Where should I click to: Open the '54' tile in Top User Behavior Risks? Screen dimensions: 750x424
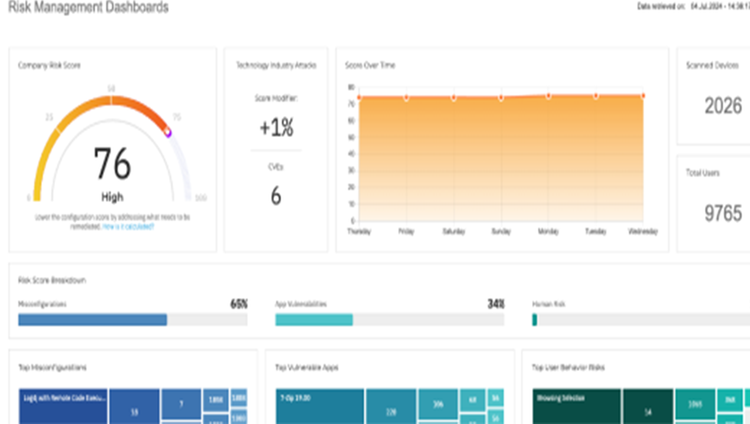click(648, 406)
